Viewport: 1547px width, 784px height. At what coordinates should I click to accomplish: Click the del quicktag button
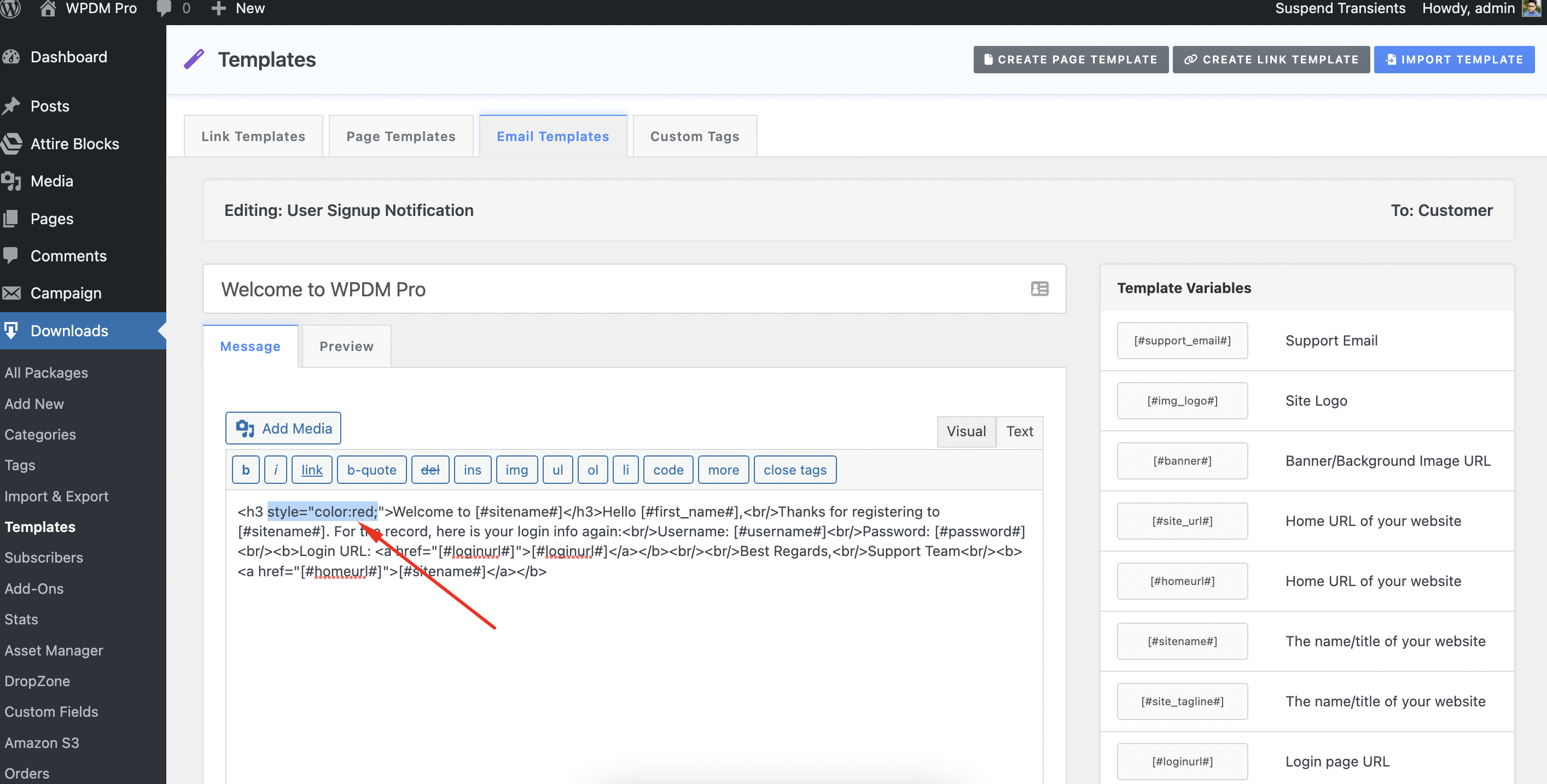[x=430, y=470]
